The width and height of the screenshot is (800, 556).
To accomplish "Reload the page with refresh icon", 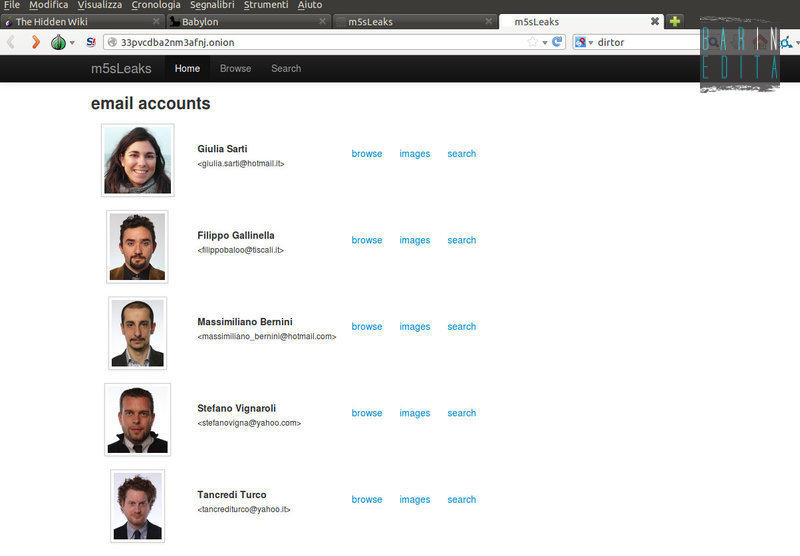I will coord(557,42).
